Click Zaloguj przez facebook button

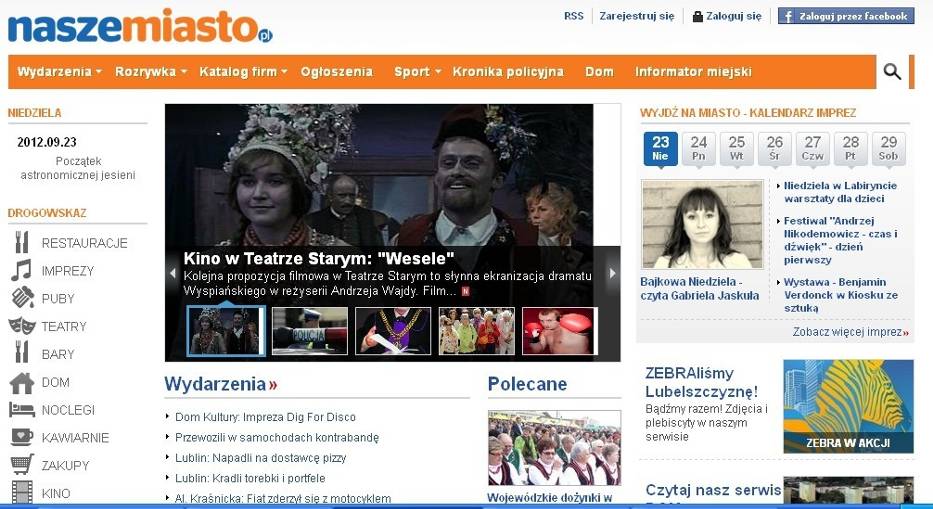click(x=846, y=16)
